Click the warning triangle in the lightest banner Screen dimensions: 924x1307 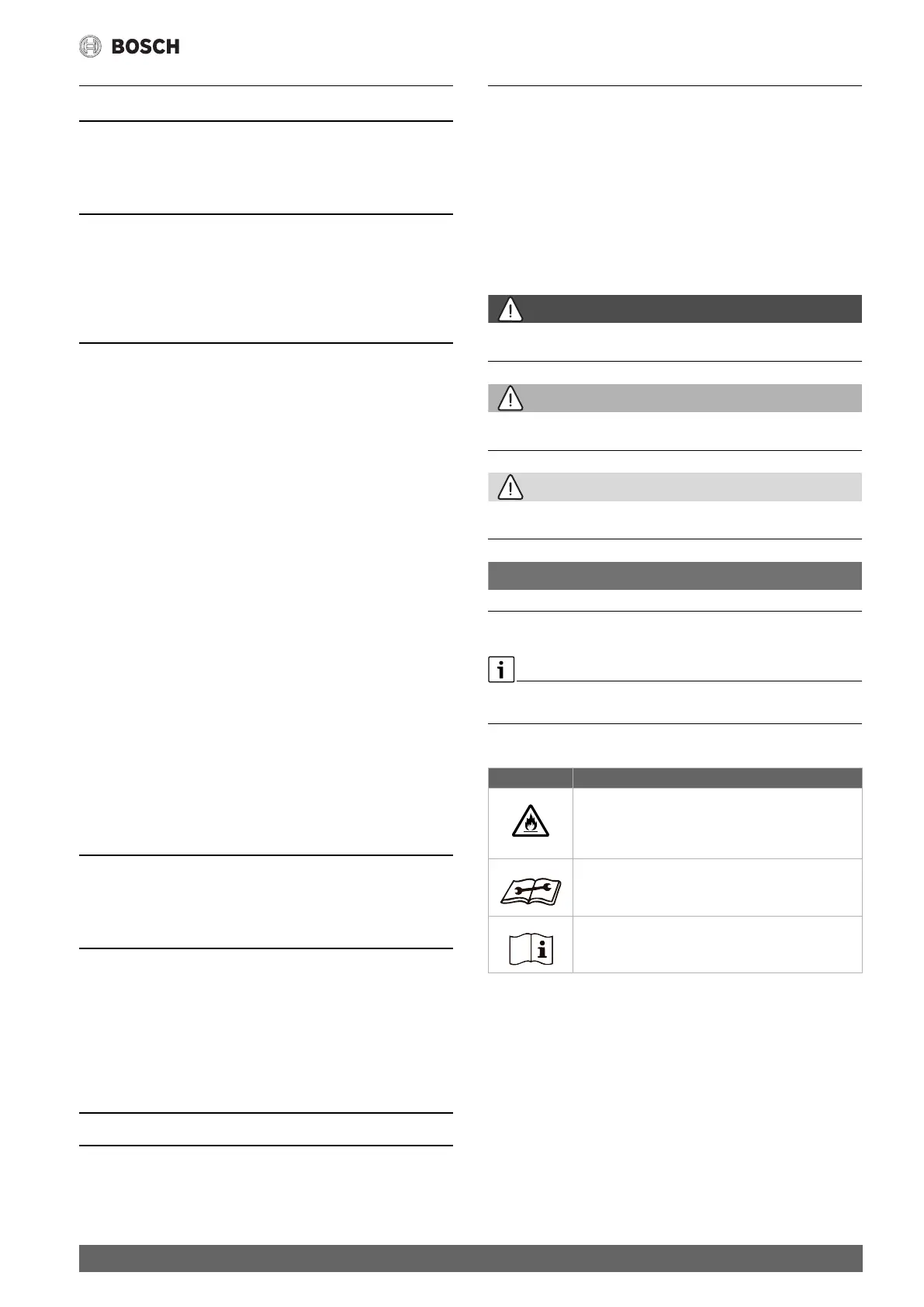[510, 487]
